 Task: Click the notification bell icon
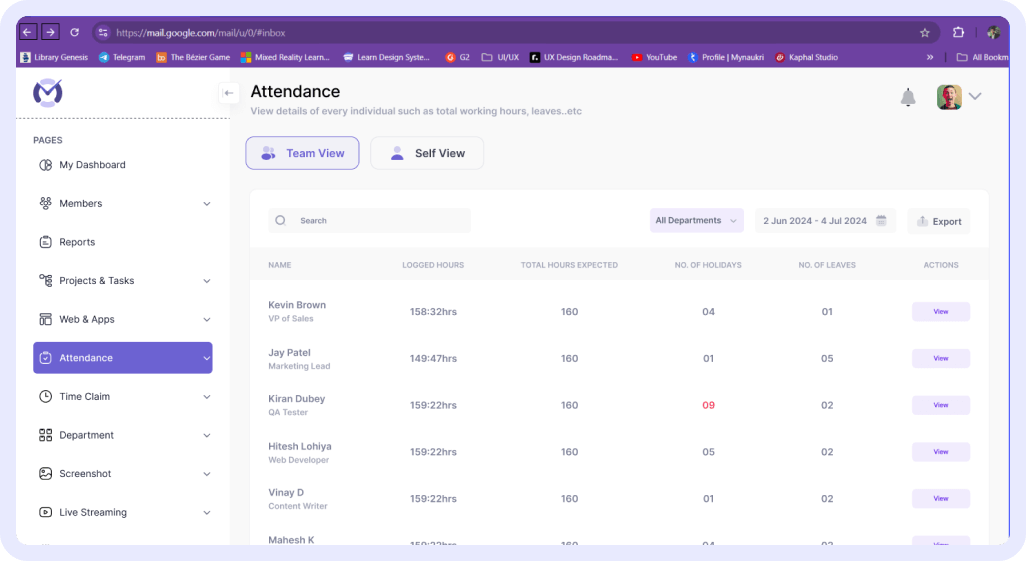[x=908, y=97]
